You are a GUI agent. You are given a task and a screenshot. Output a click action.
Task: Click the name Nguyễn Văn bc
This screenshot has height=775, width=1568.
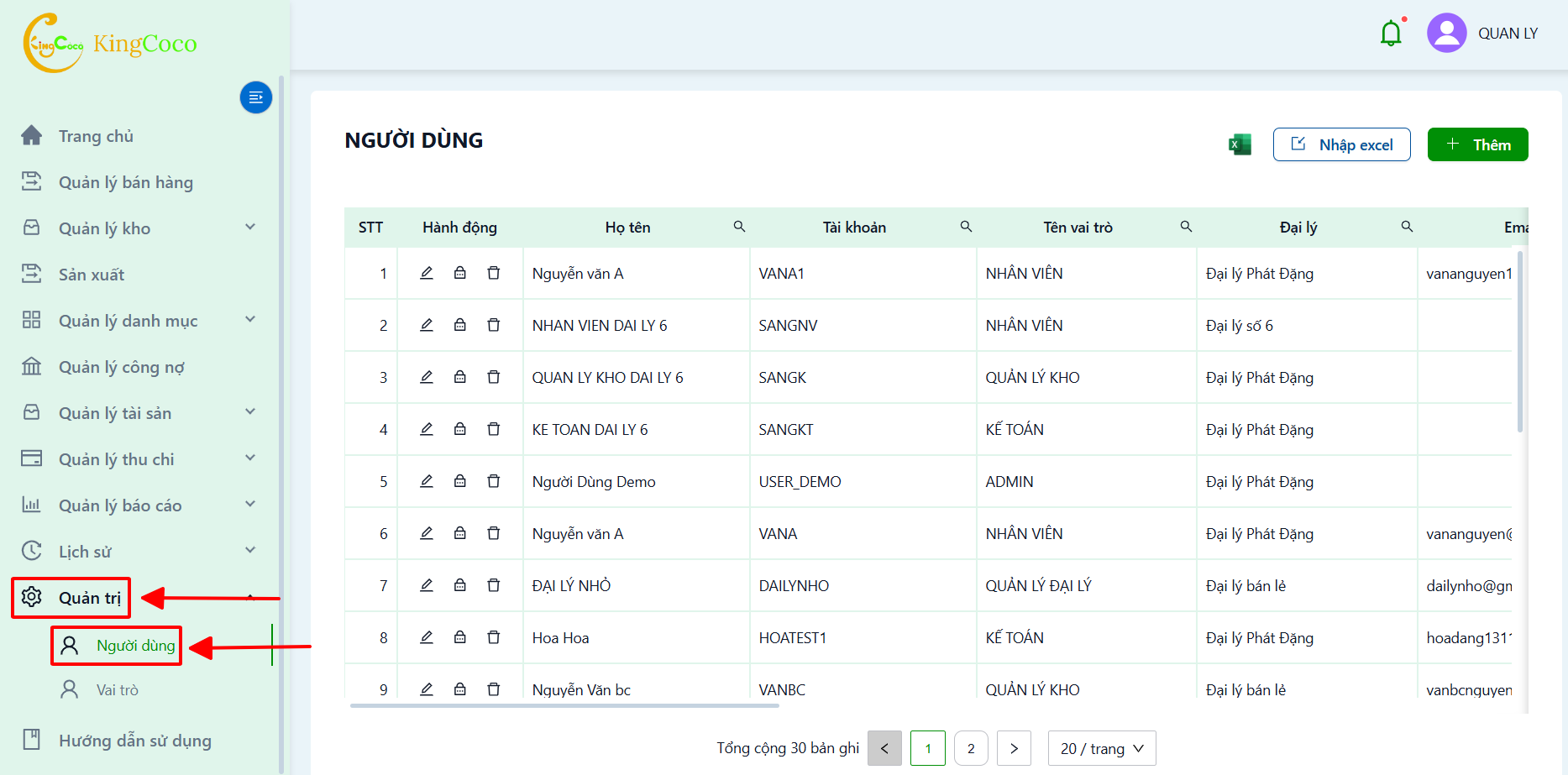click(581, 689)
